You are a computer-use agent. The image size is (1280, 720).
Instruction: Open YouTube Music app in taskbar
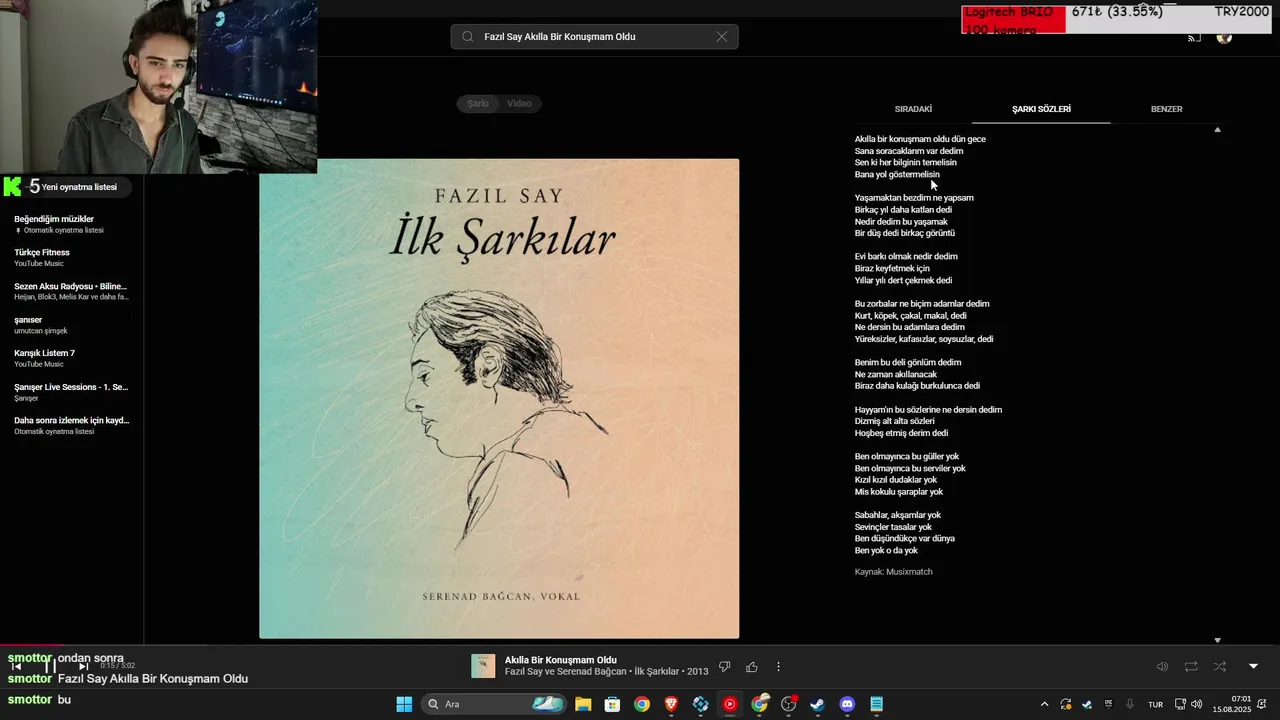coord(730,704)
